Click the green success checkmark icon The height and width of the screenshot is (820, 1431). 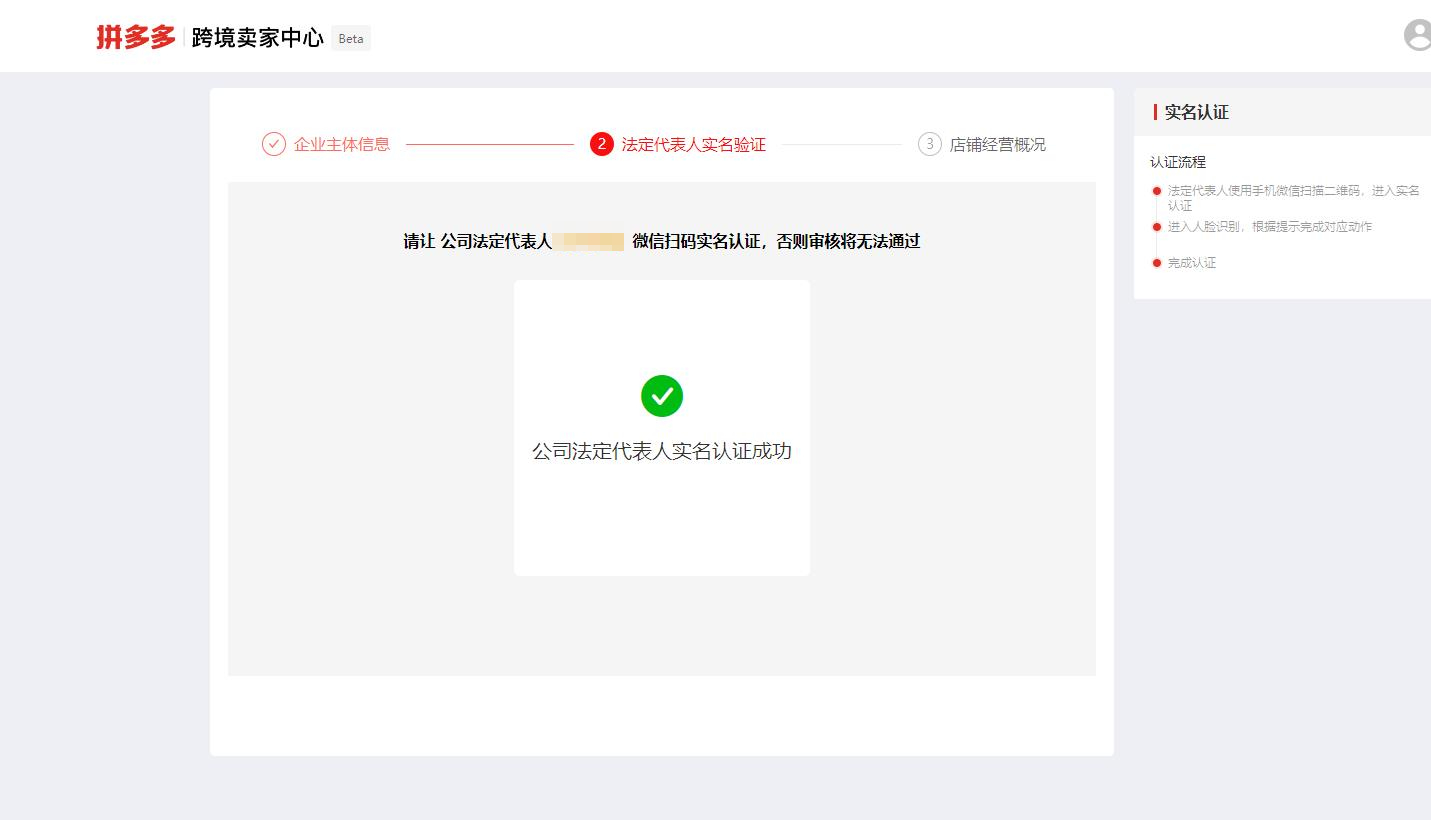[x=661, y=396]
